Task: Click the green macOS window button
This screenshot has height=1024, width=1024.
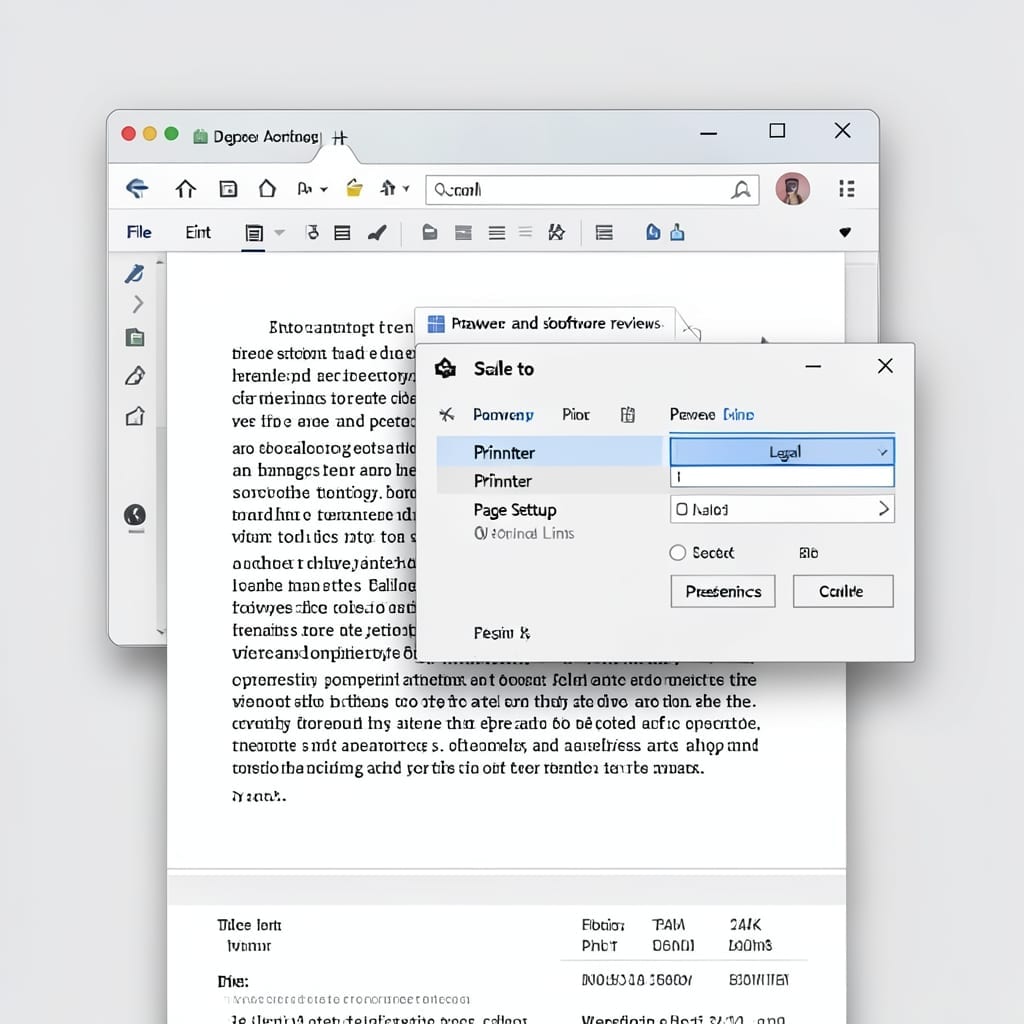Action: (171, 134)
